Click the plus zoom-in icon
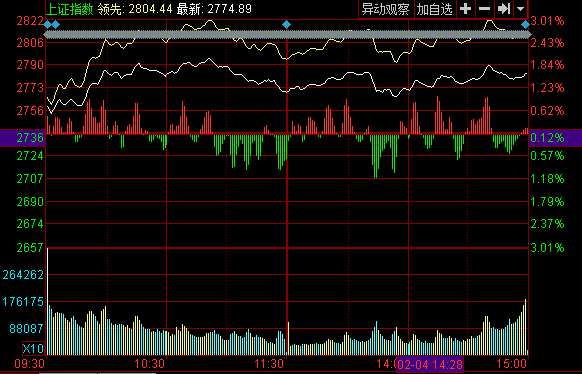The height and width of the screenshot is (374, 582). pos(465,9)
